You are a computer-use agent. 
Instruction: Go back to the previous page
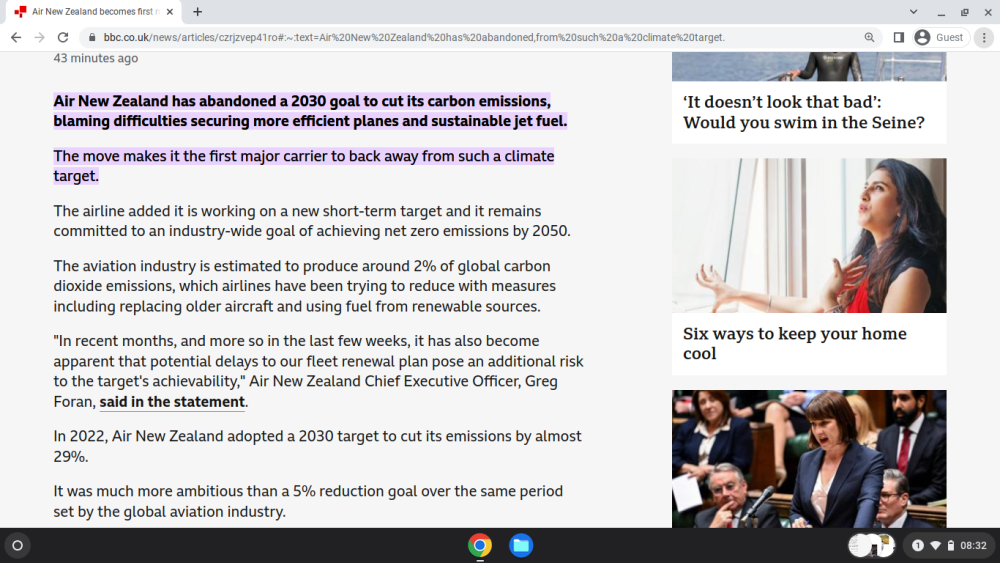pyautogui.click(x=16, y=38)
